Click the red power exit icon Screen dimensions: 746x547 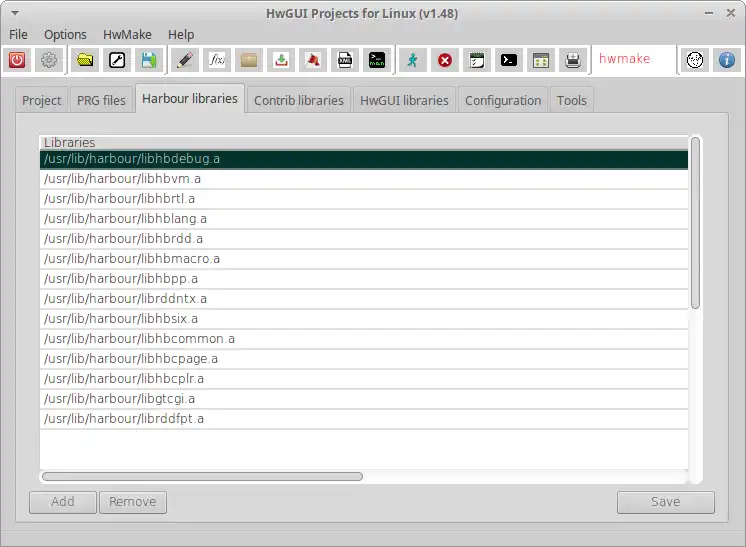17,60
